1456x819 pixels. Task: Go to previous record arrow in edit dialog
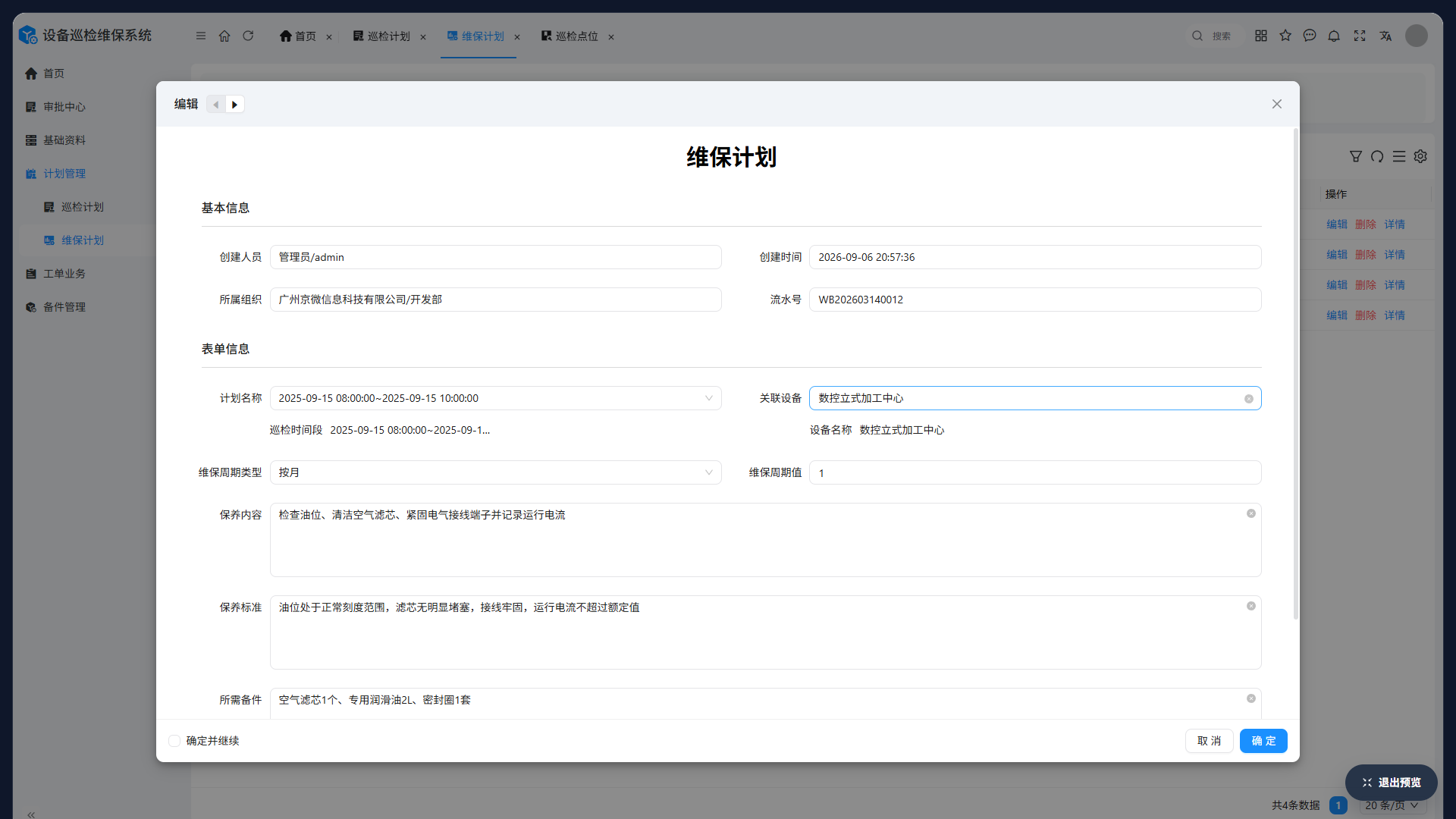[216, 105]
